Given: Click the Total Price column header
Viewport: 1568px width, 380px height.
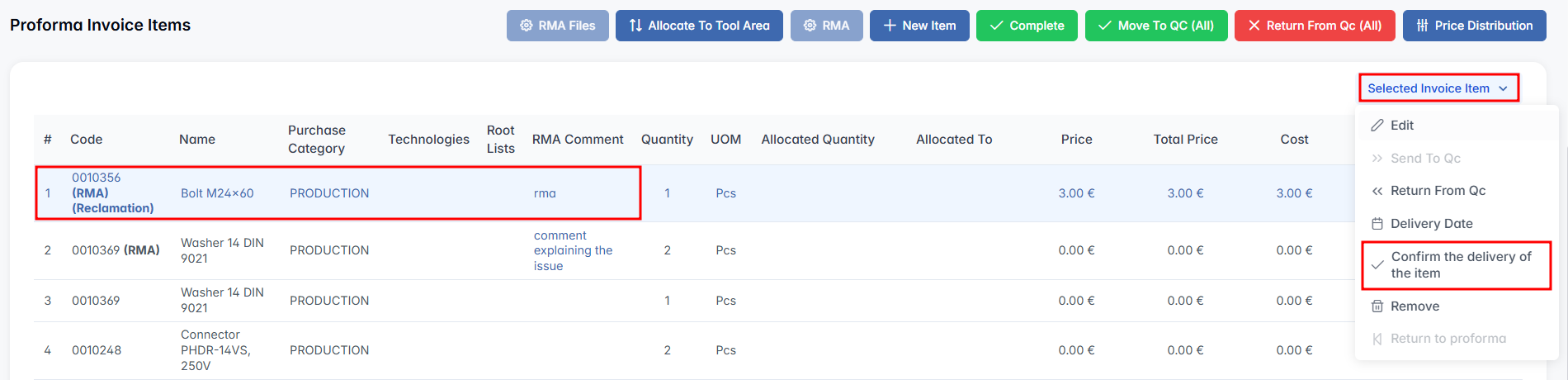Looking at the screenshot, I should [x=1185, y=140].
